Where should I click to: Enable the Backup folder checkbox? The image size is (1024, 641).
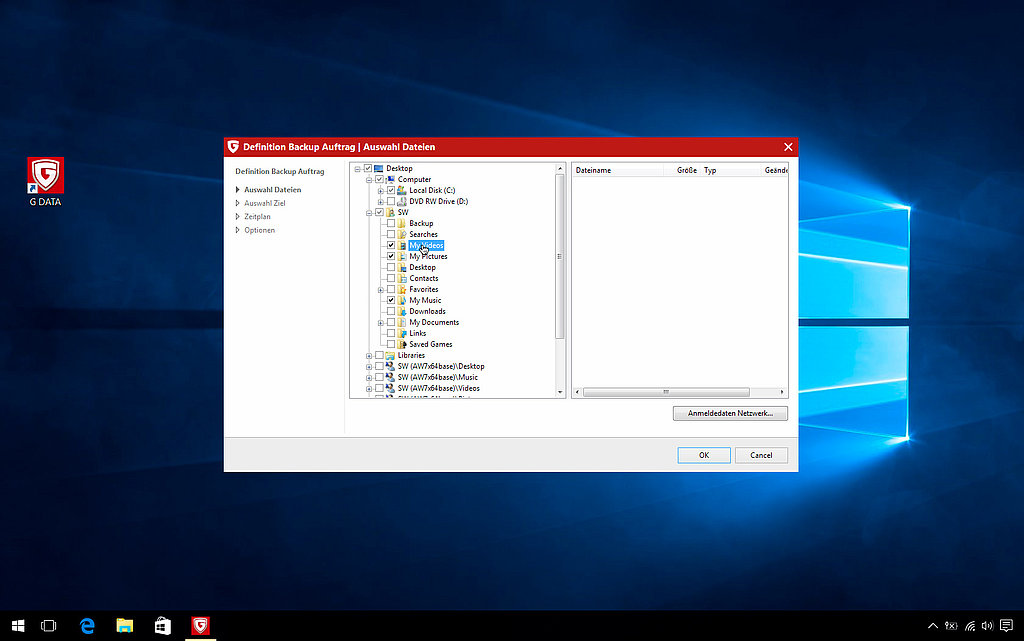coord(391,223)
